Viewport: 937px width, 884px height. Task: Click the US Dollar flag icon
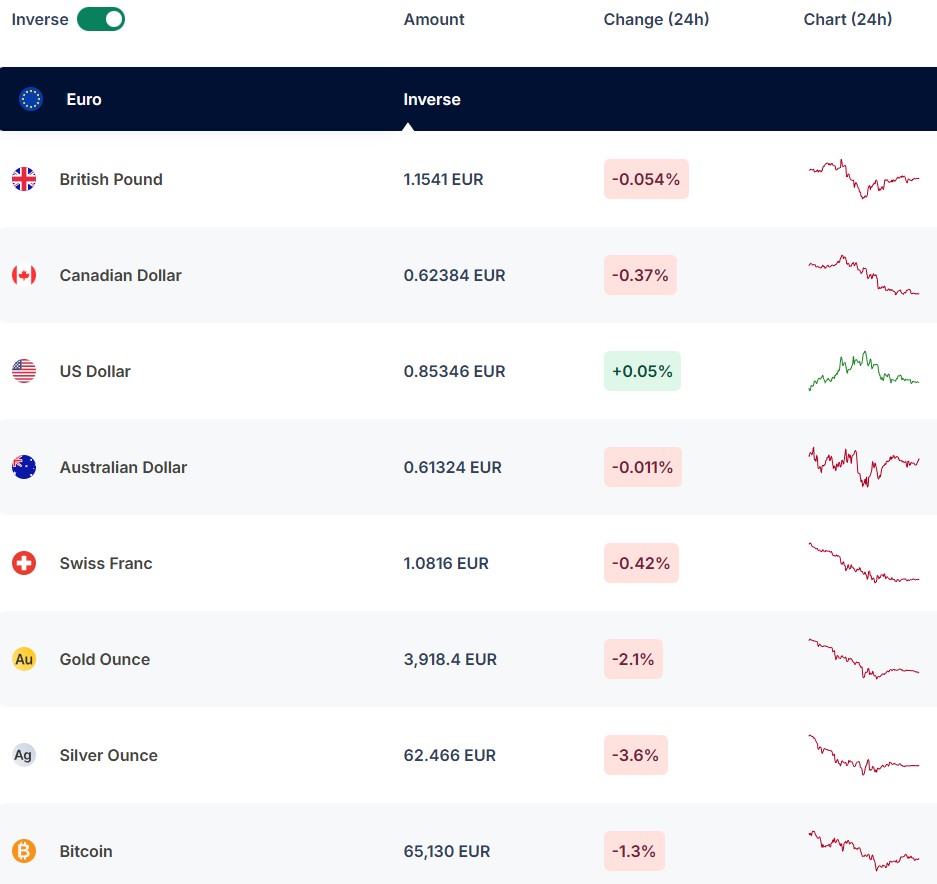[24, 371]
